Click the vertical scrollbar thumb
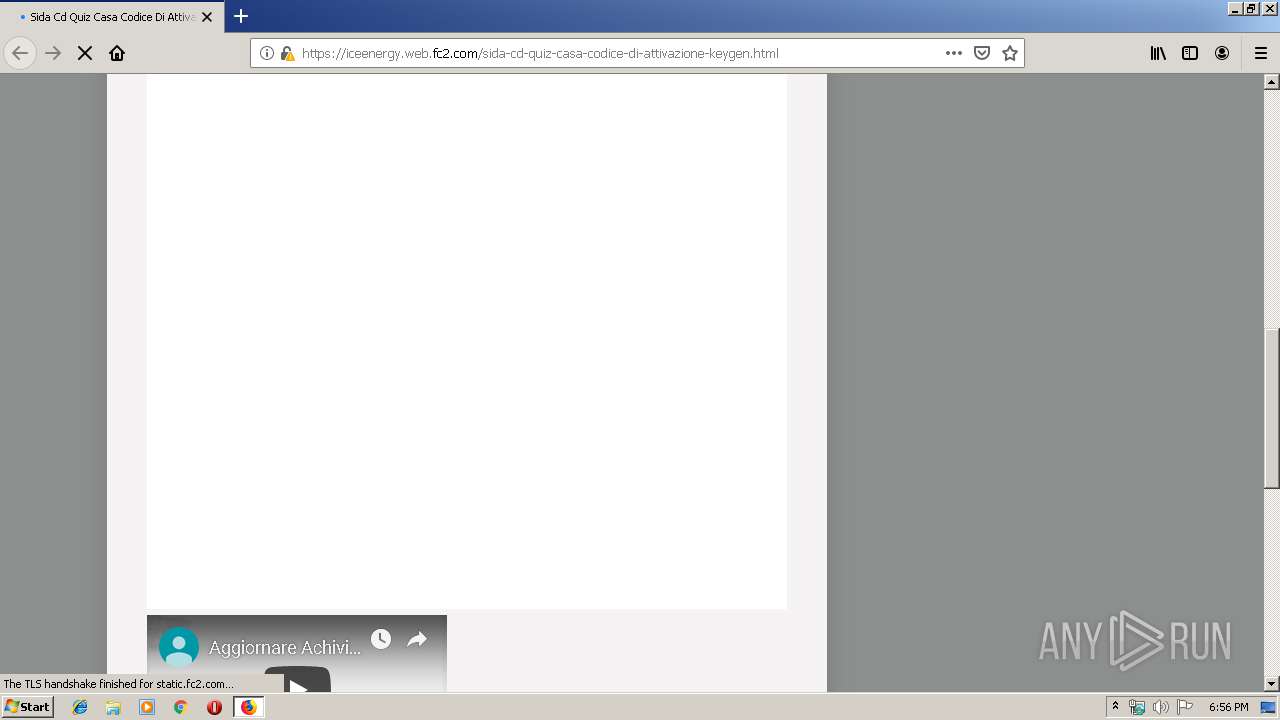The width and height of the screenshot is (1280, 720). pyautogui.click(x=1272, y=408)
